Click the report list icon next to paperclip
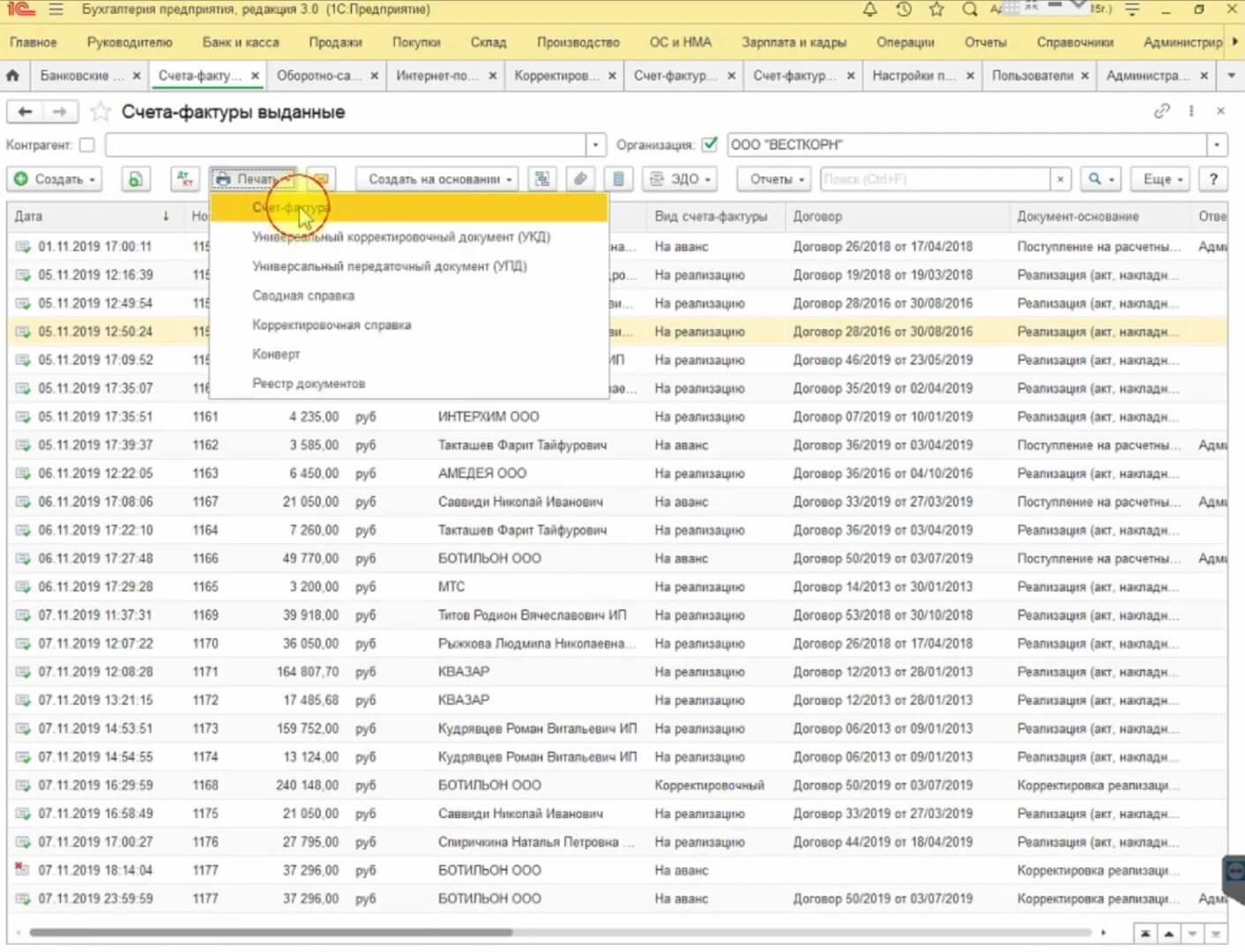 click(x=618, y=179)
